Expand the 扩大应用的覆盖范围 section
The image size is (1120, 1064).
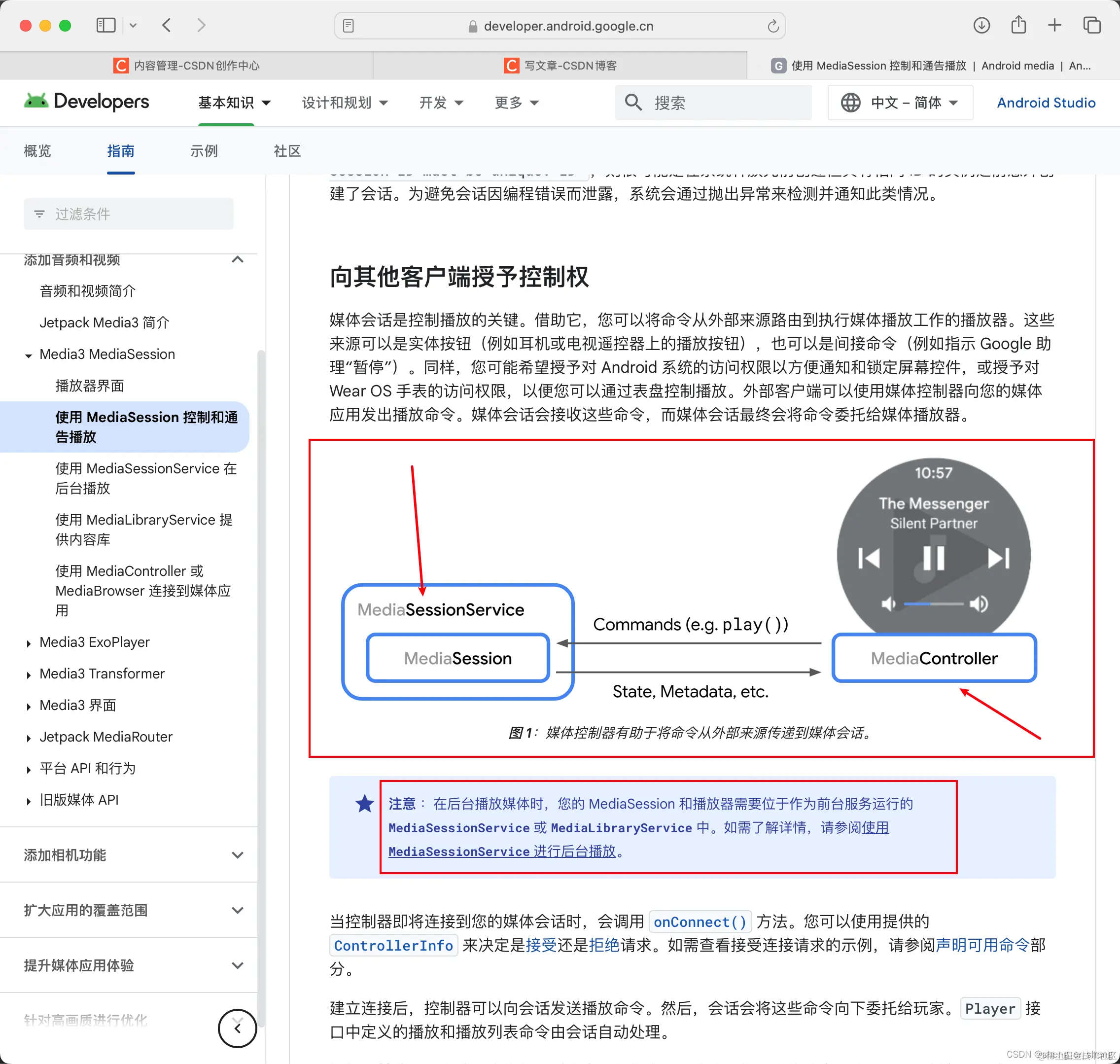(x=129, y=910)
